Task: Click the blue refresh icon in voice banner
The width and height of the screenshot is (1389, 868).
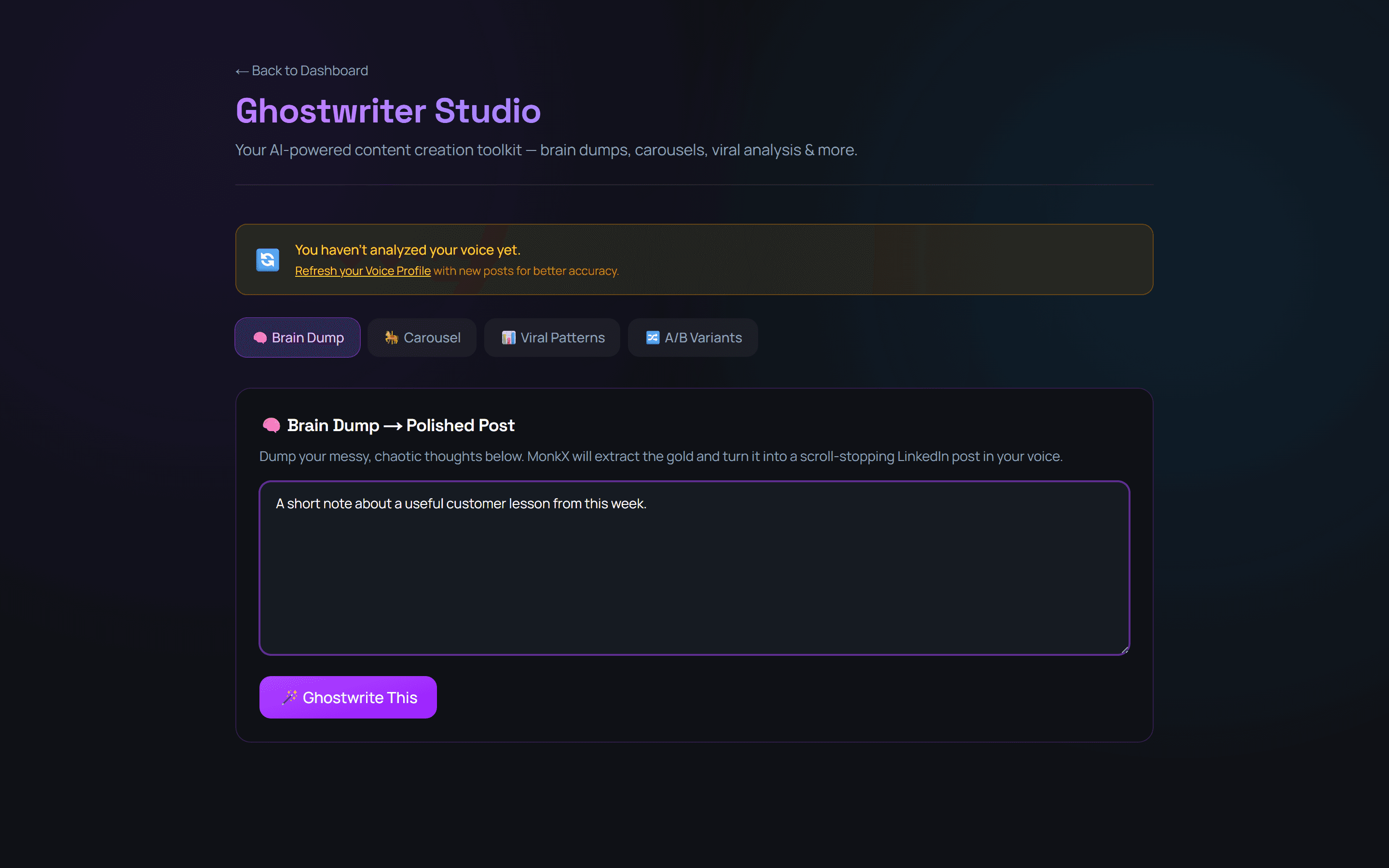Action: click(268, 259)
